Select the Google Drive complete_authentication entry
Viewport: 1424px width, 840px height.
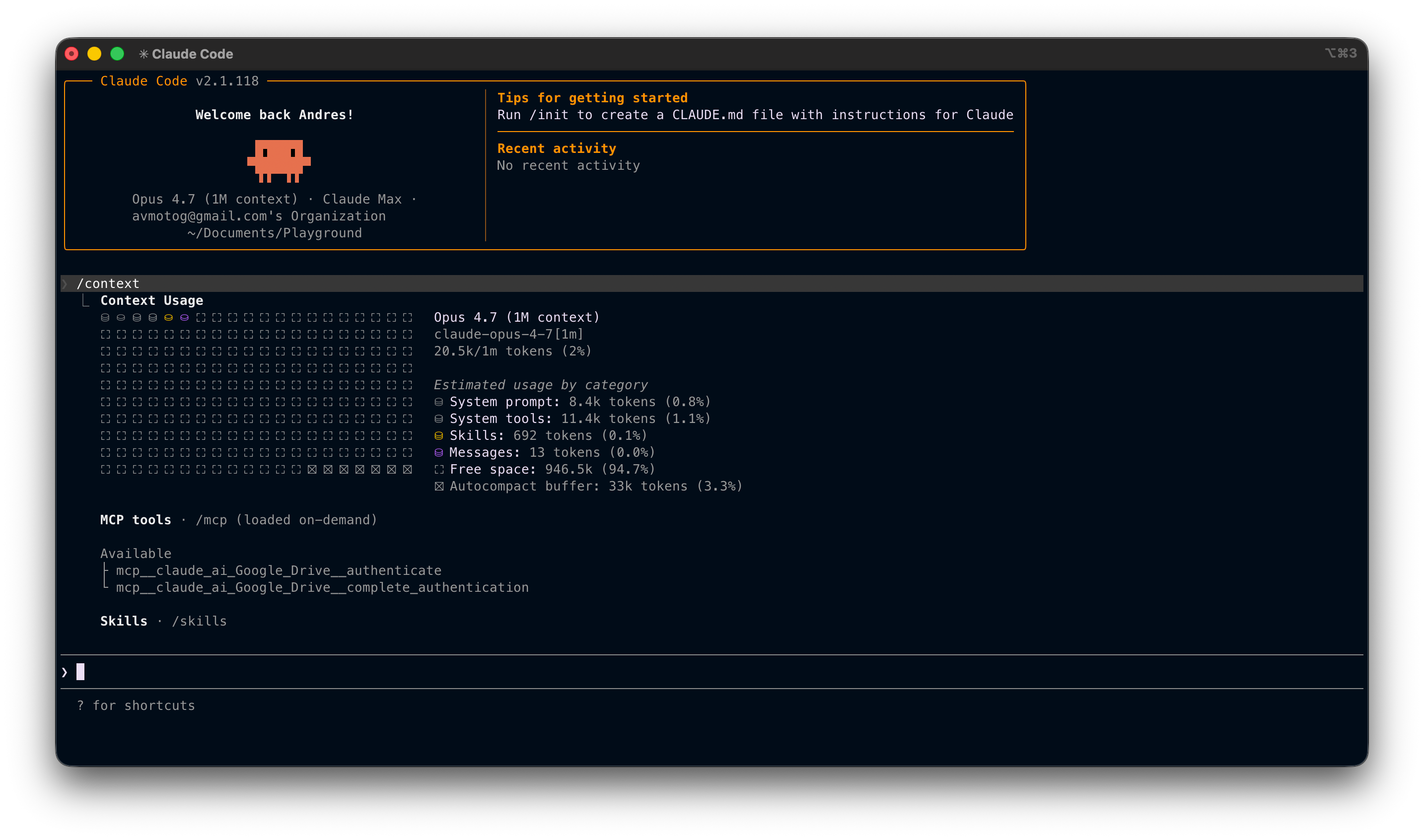tap(322, 587)
